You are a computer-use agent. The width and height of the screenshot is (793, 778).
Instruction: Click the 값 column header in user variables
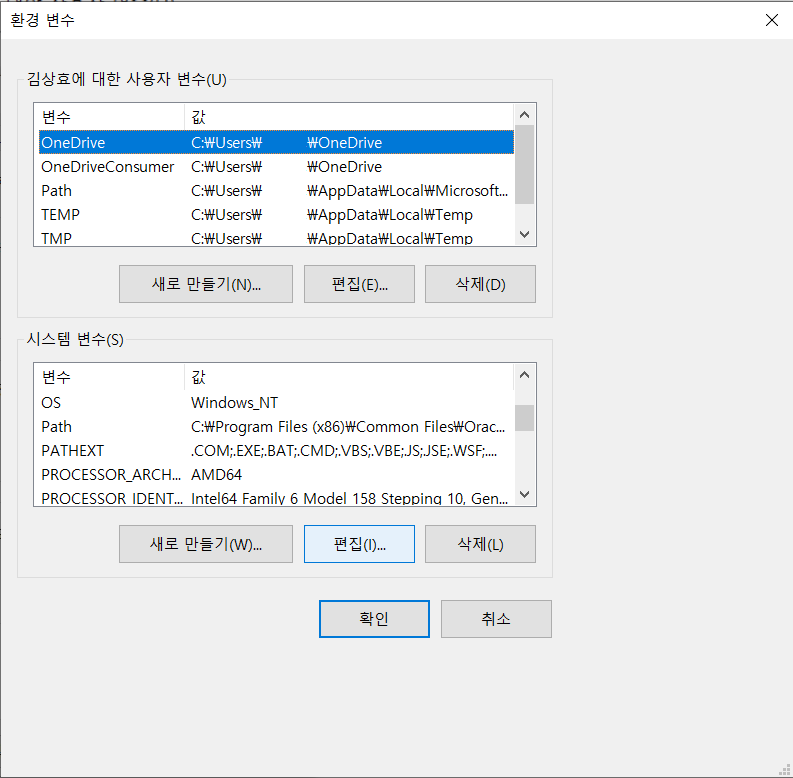click(349, 117)
